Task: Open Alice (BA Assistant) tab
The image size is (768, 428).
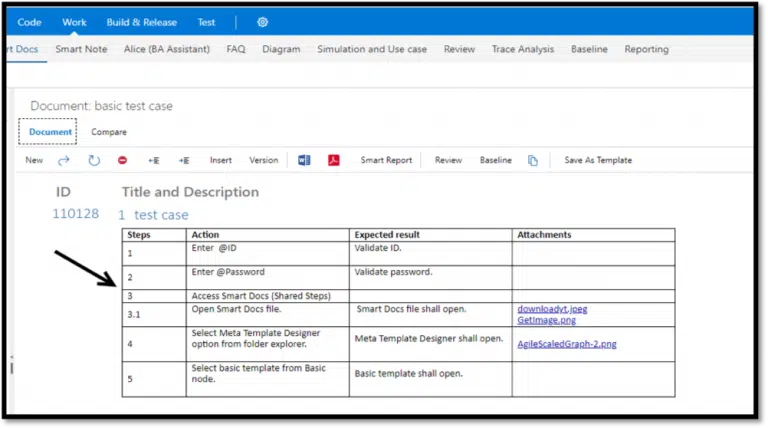Action: [167, 49]
